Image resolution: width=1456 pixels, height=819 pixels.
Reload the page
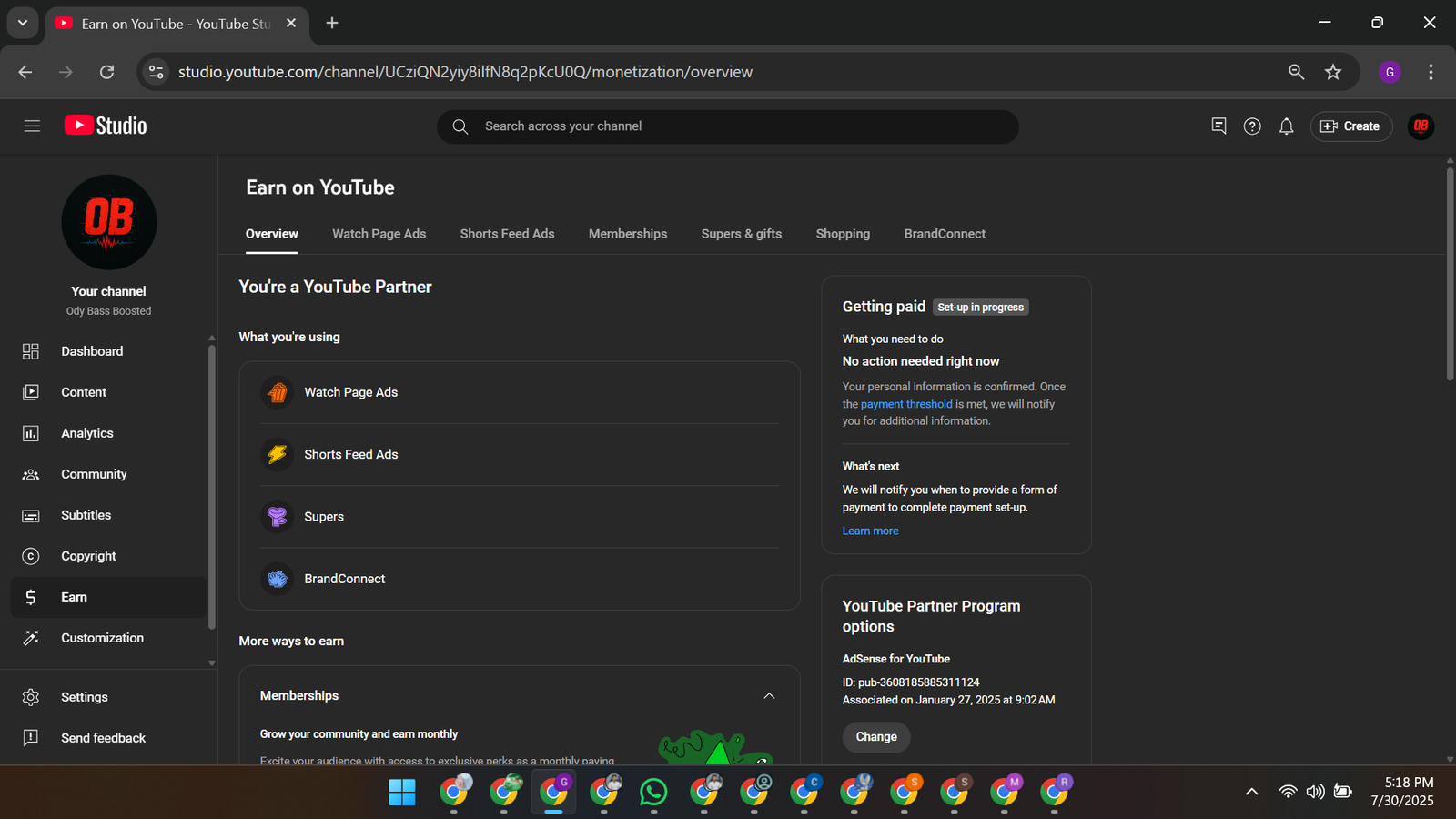(106, 72)
